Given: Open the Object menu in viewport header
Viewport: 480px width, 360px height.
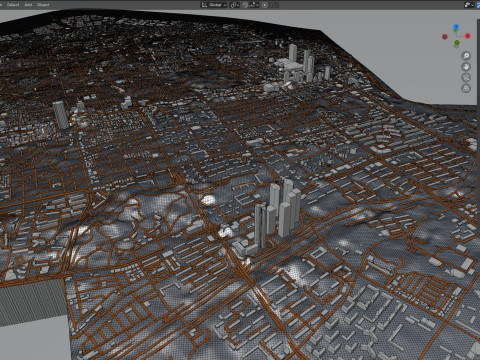Looking at the screenshot, I should [43, 5].
